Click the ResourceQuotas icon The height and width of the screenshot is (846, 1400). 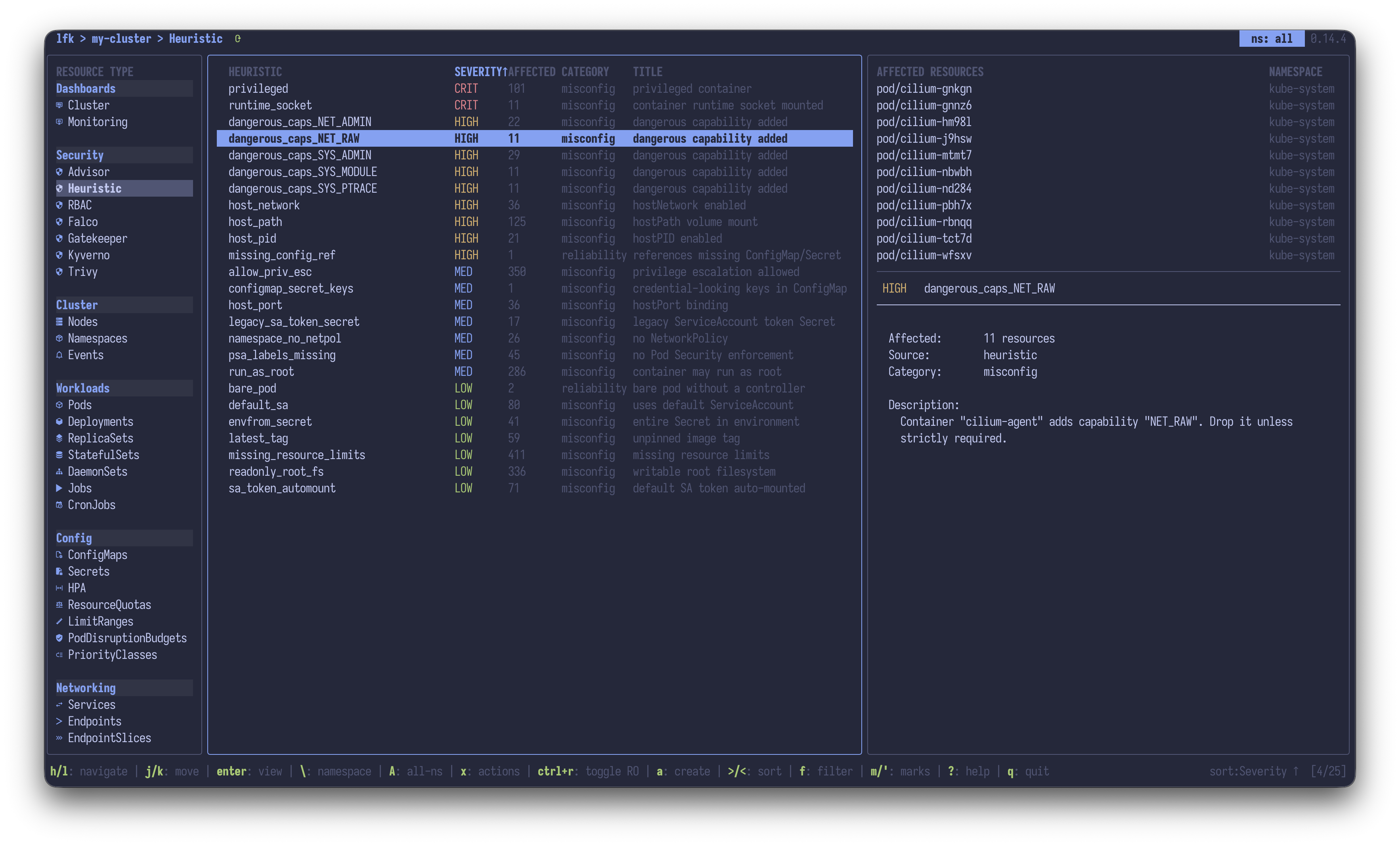[59, 605]
